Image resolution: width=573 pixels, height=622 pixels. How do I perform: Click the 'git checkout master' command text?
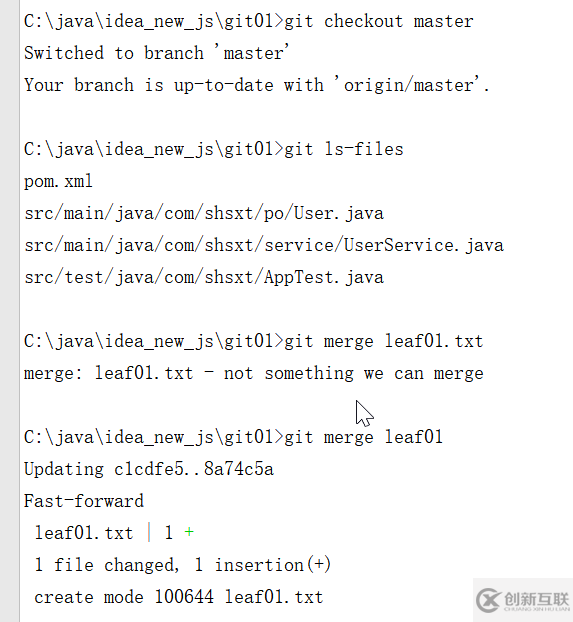click(x=379, y=21)
